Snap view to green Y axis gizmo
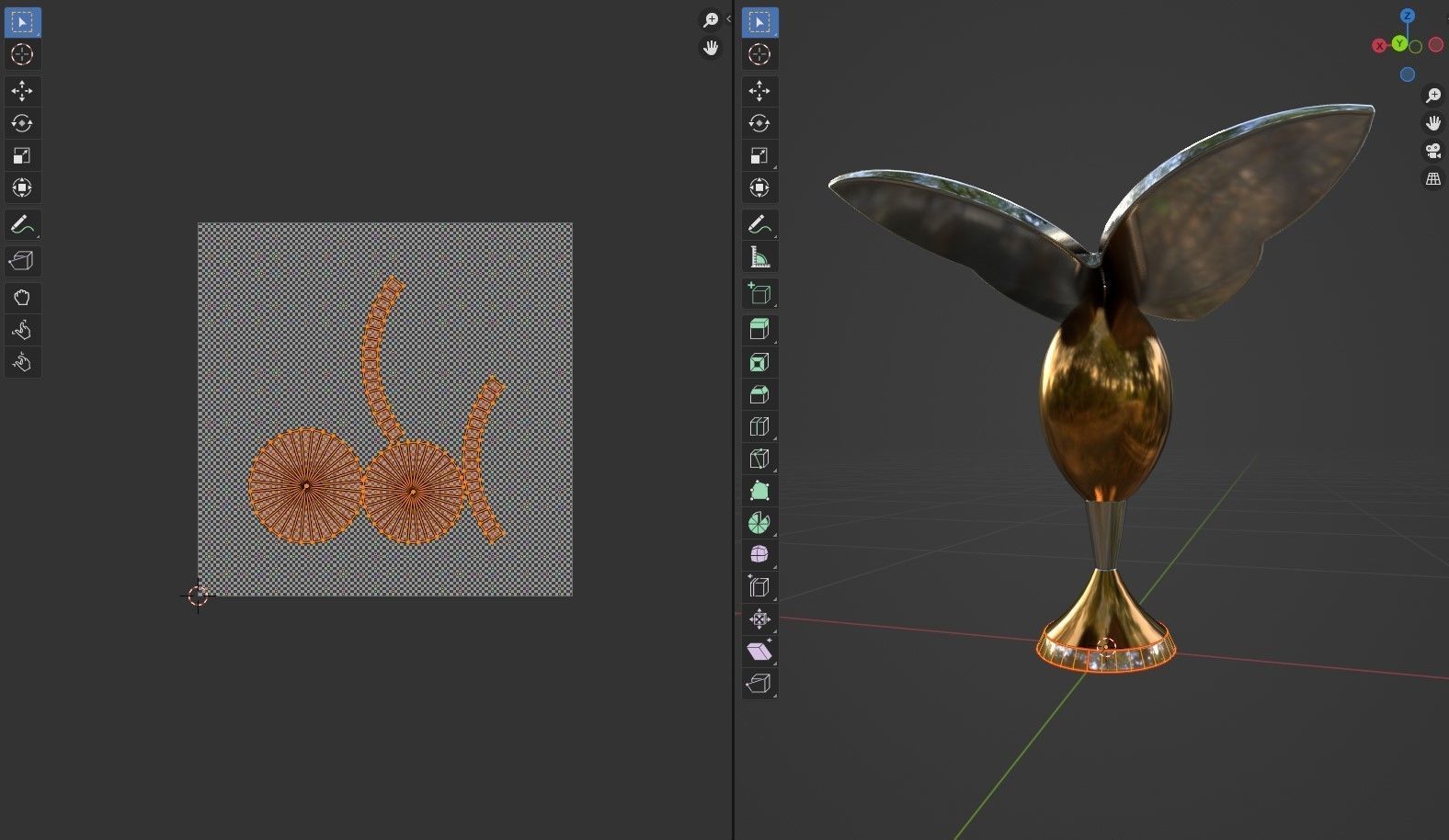 [x=1399, y=44]
